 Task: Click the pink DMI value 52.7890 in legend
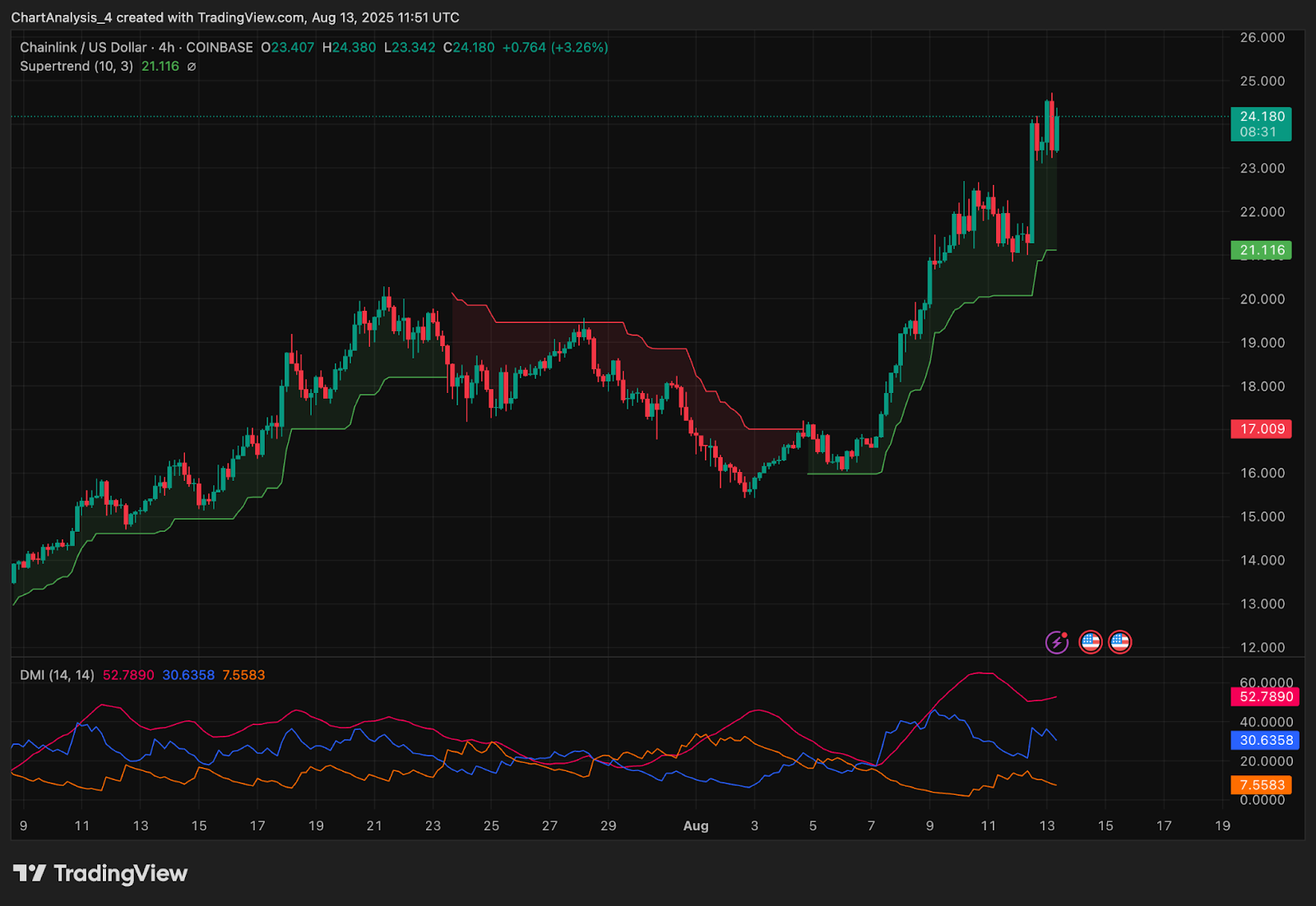128,675
